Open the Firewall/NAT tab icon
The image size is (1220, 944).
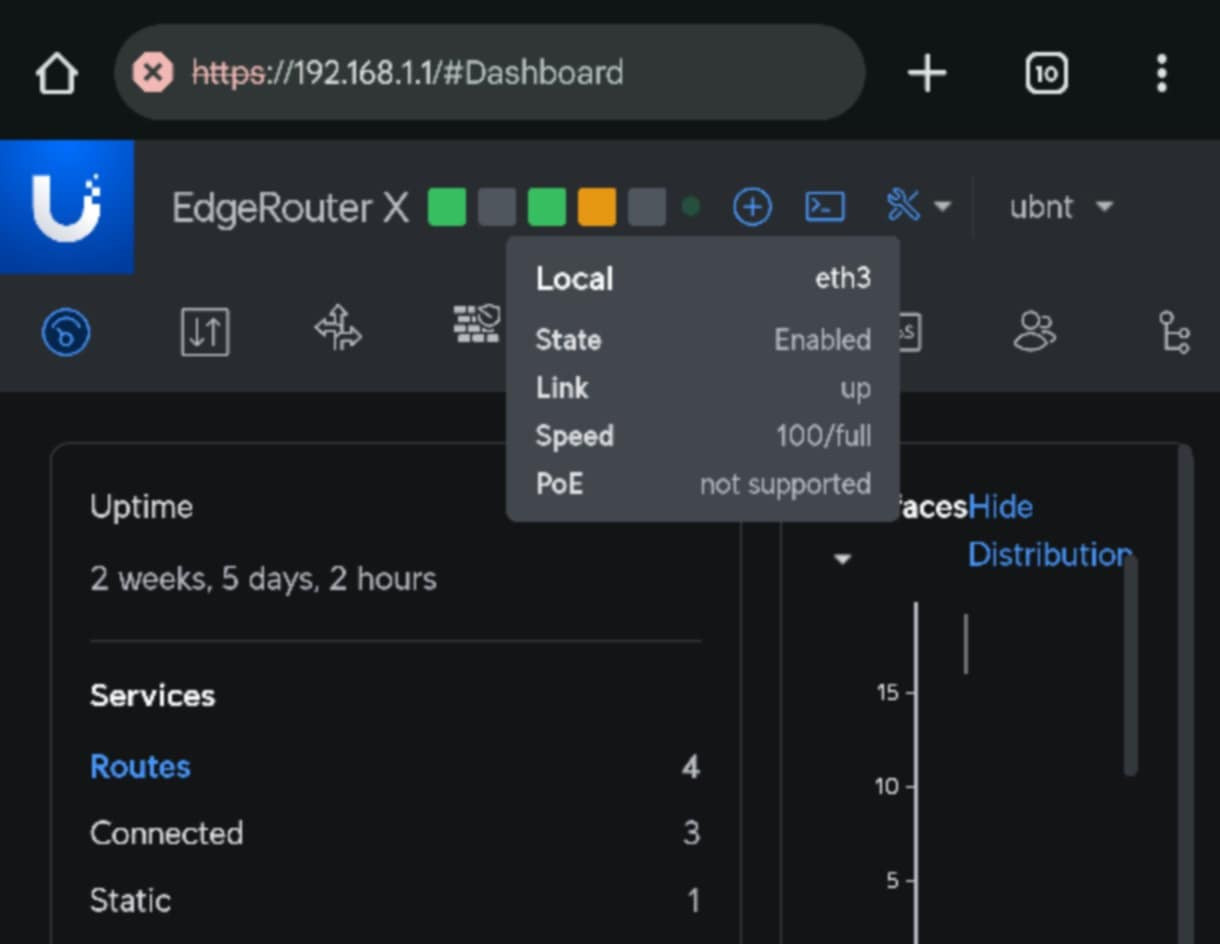(x=476, y=325)
